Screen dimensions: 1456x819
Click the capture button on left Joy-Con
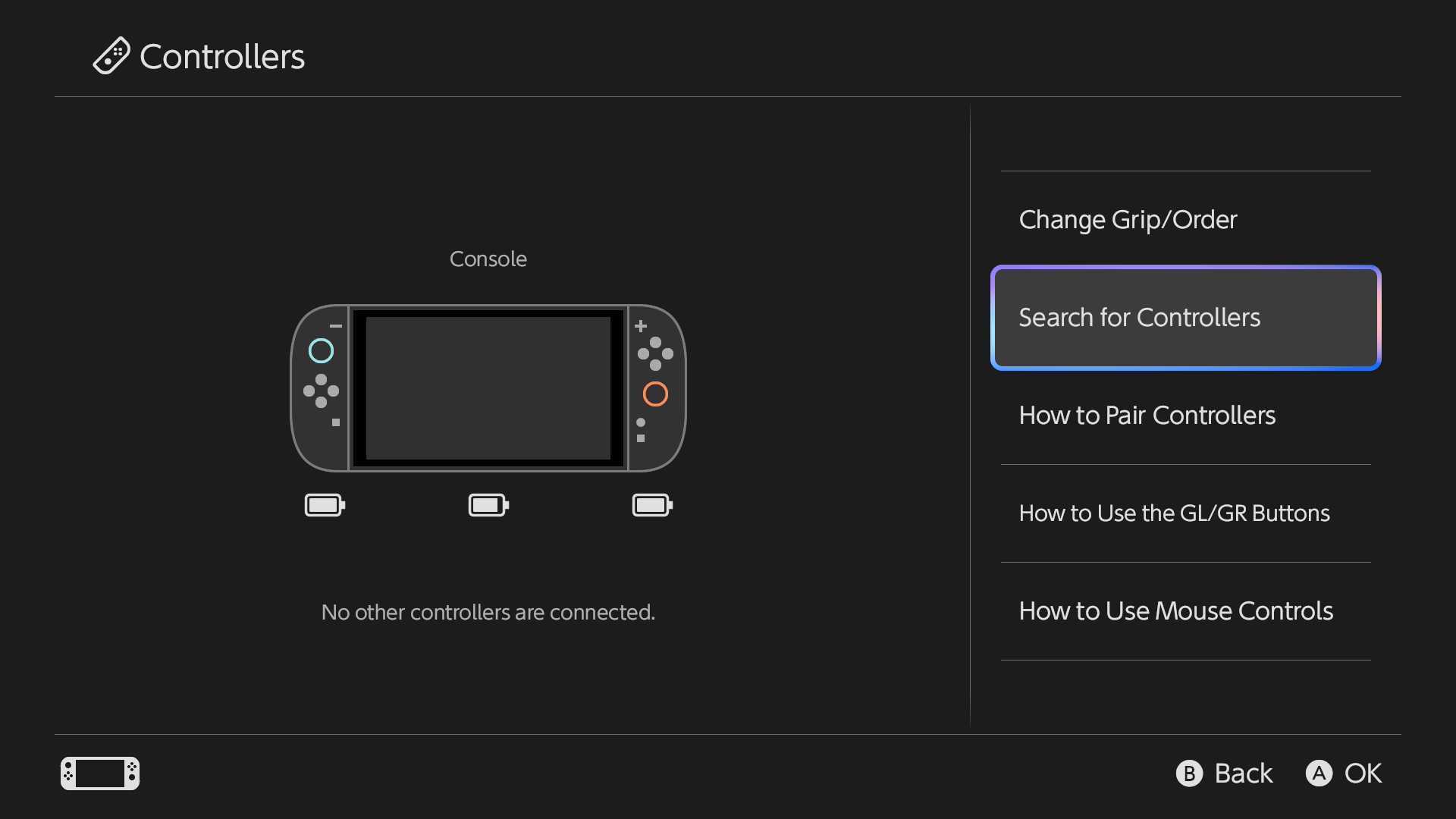tap(336, 422)
